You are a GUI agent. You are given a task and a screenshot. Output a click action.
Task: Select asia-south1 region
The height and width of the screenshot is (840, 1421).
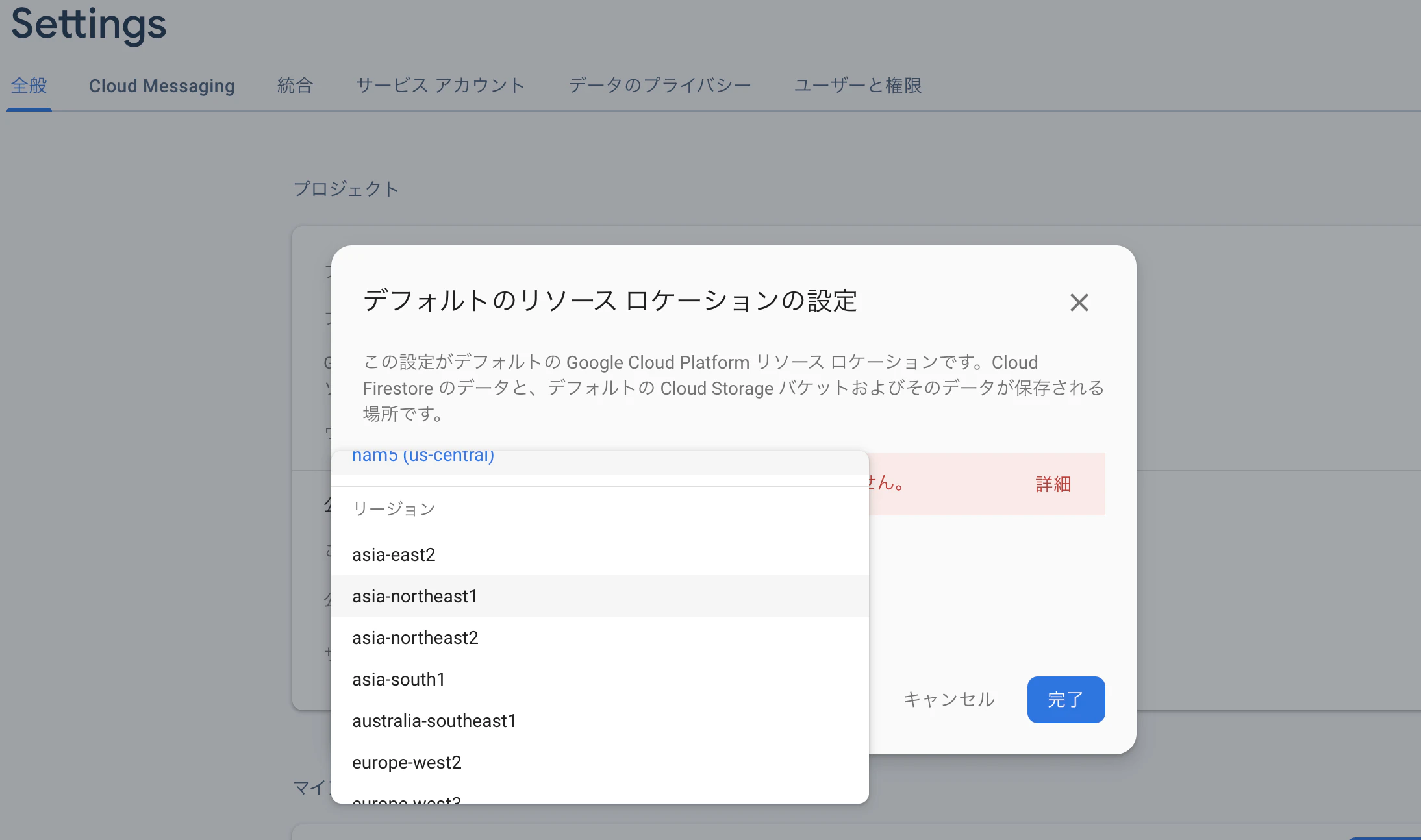pos(600,679)
